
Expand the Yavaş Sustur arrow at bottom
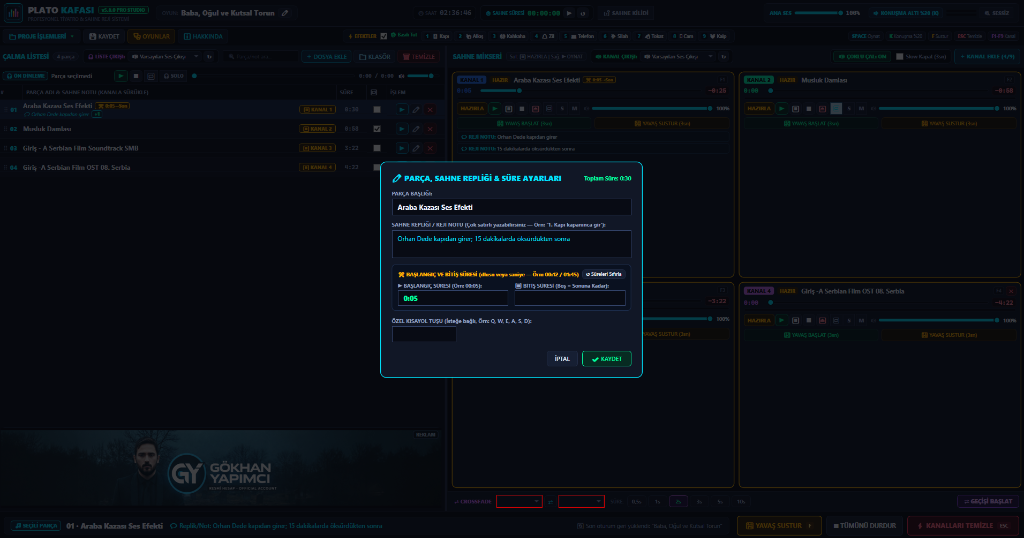[x=810, y=526]
